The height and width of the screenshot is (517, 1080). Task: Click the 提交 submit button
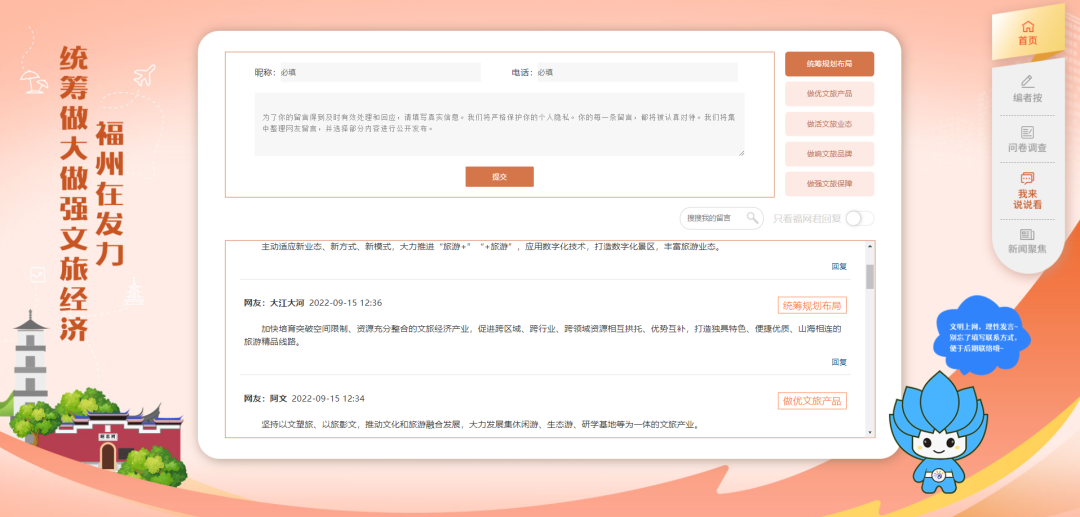tap(499, 177)
